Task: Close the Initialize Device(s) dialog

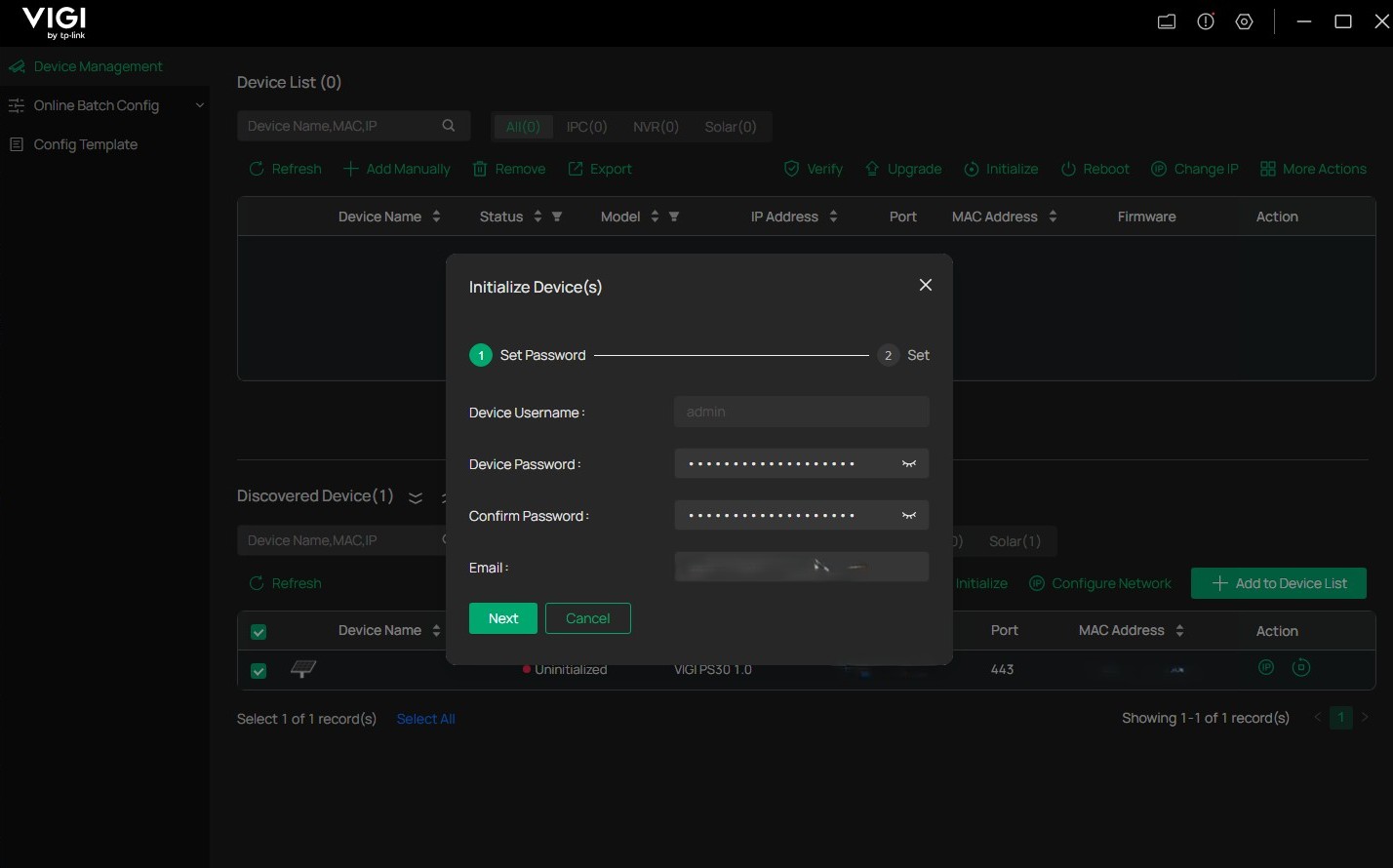Action: pyautogui.click(x=926, y=285)
